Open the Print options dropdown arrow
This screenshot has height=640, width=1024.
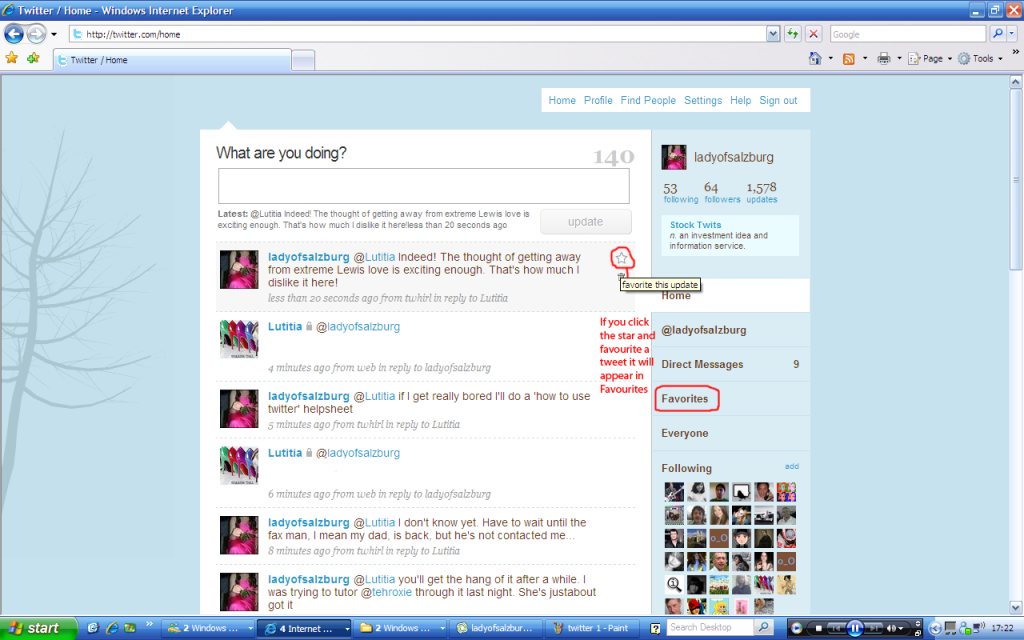pos(899,58)
